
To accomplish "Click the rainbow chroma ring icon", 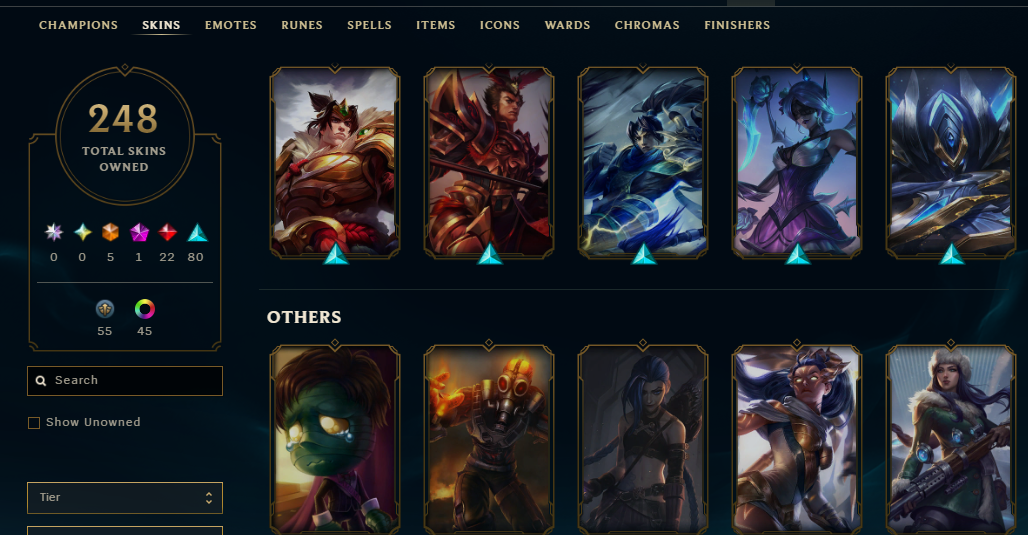I will coord(144,309).
